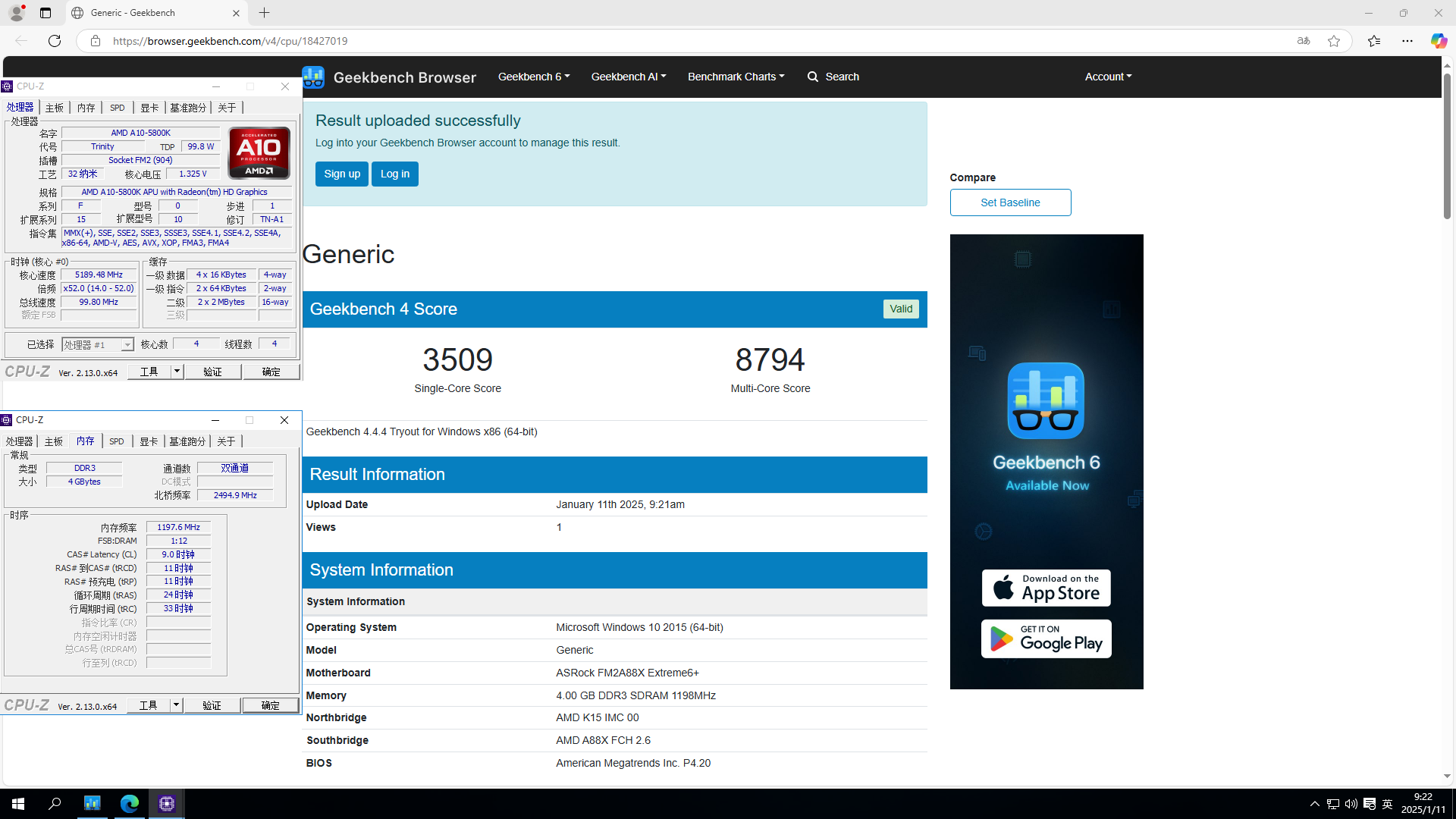Click the Sign up button

342,174
